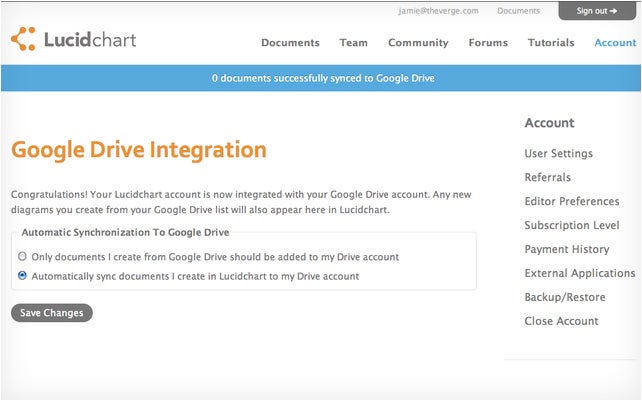Click the Save Changes button
The width and height of the screenshot is (642, 402).
52,313
